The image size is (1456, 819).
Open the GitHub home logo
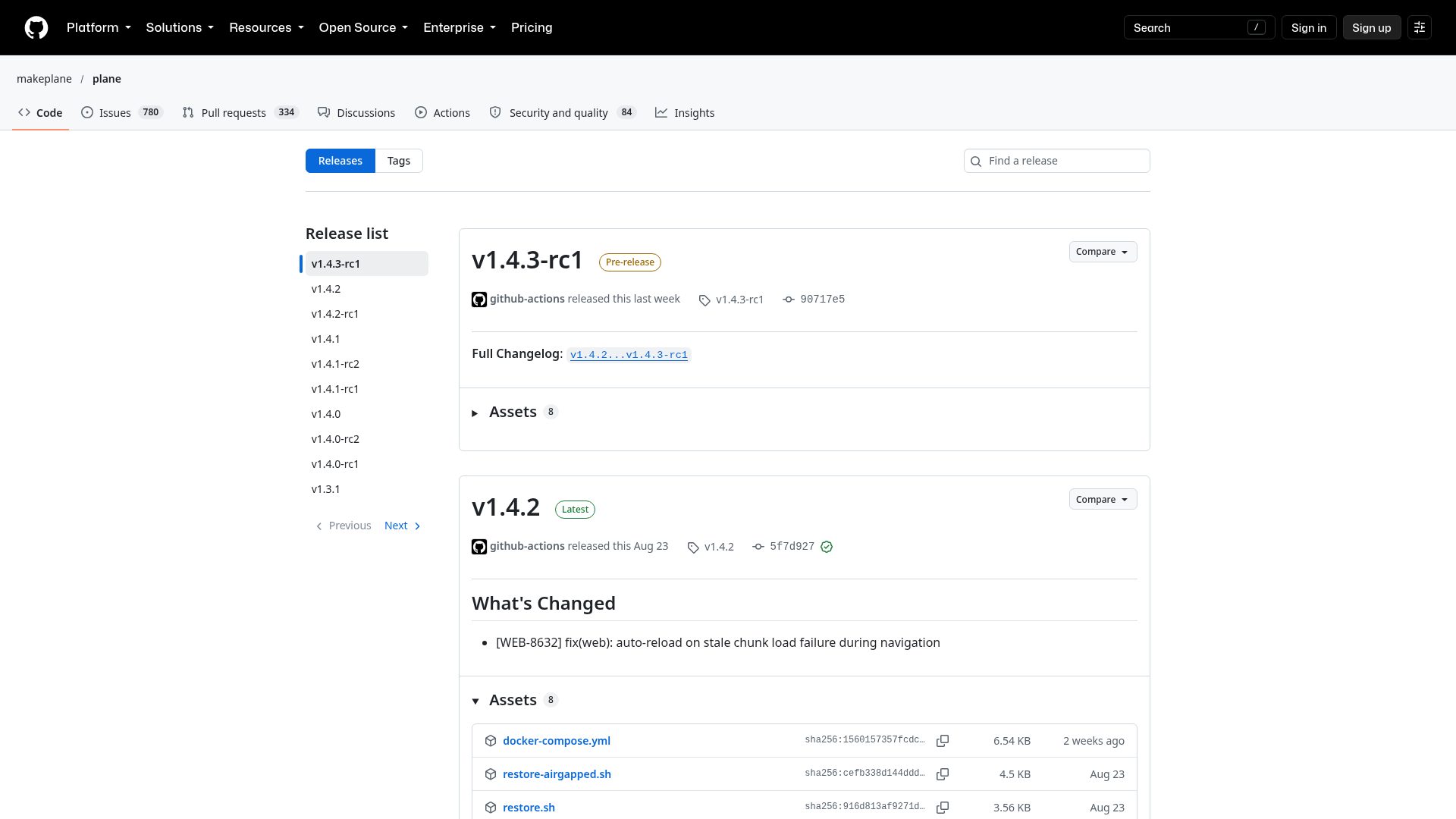(x=36, y=27)
